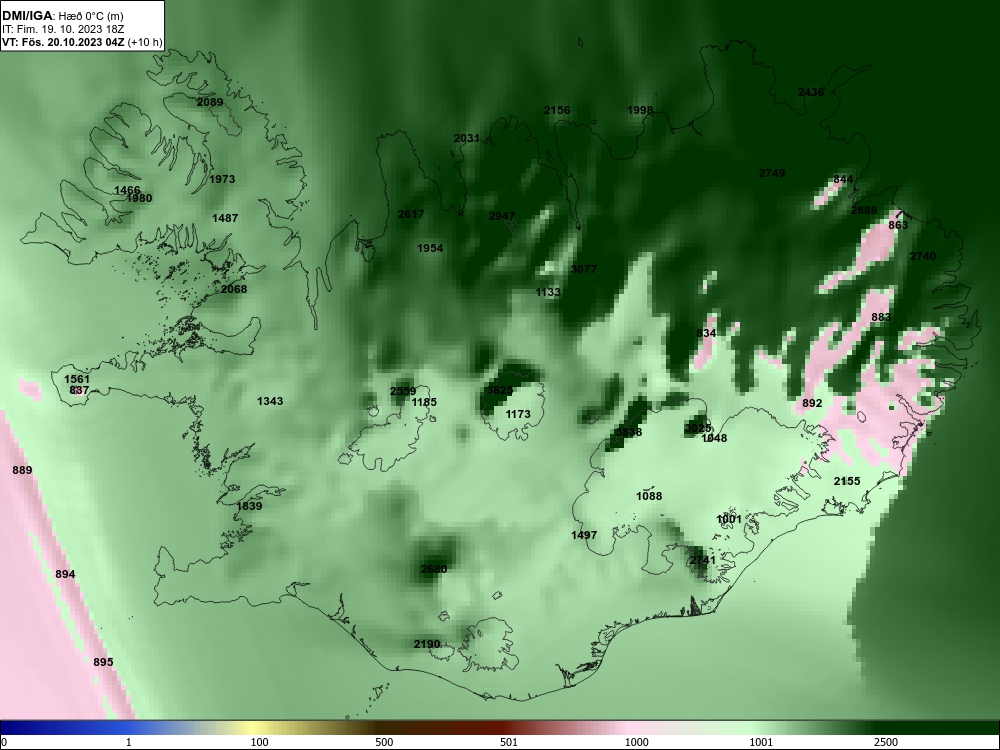1000x750 pixels.
Task: Click the 1343 height value
Action: (270, 402)
